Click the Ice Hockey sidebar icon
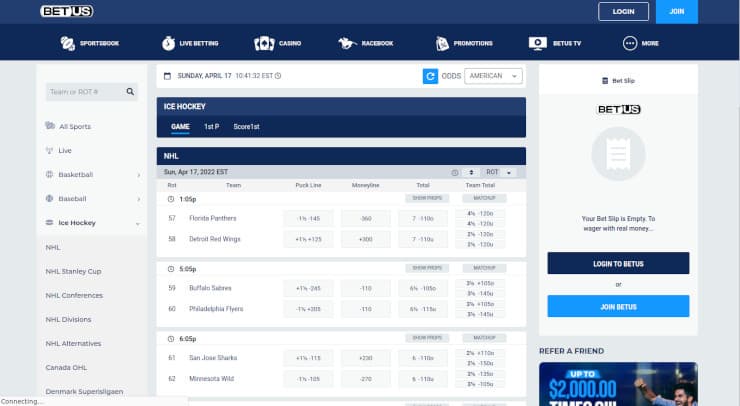 pyautogui.click(x=49, y=222)
